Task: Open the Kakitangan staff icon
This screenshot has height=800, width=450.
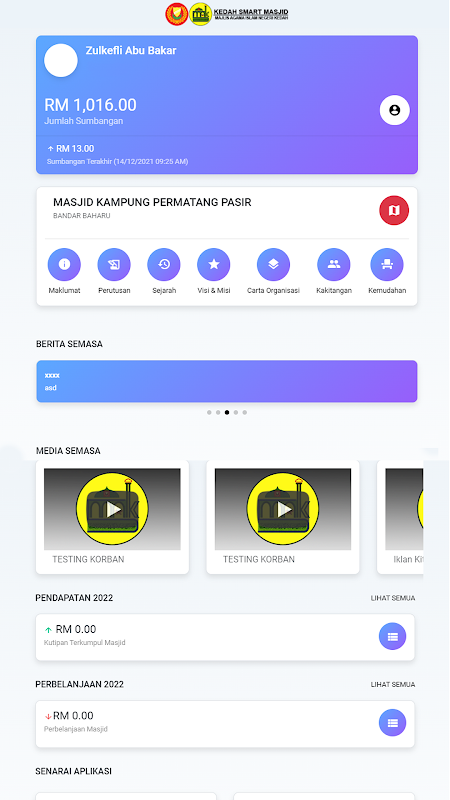Action: coord(334,264)
